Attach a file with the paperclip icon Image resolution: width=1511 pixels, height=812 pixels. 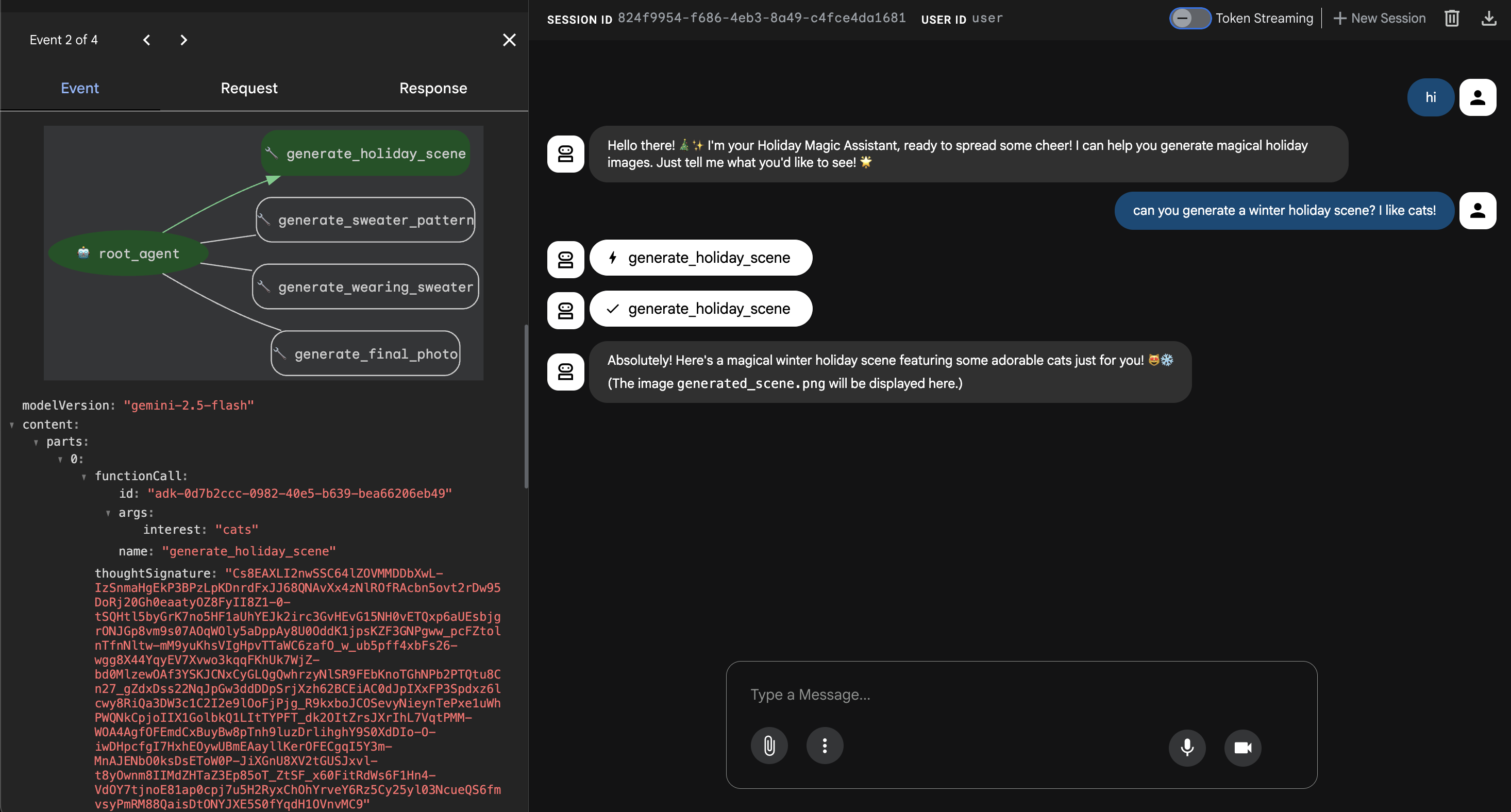(x=769, y=746)
